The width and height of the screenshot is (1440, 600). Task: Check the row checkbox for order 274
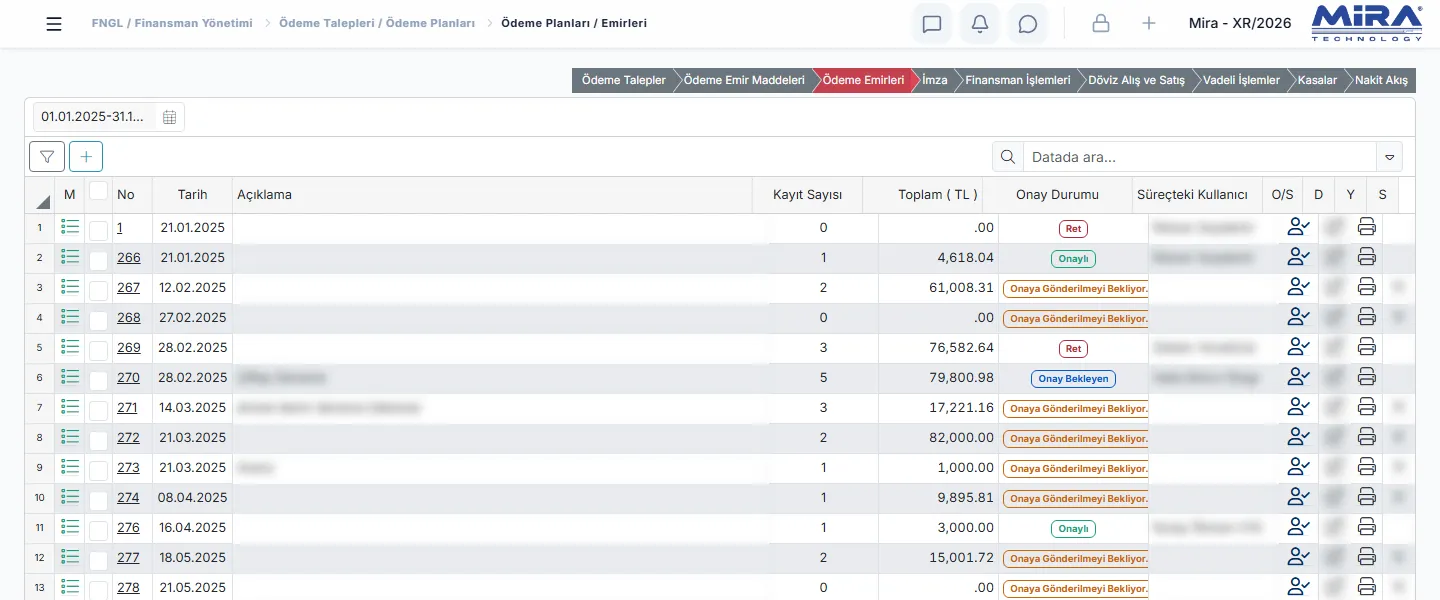pyautogui.click(x=98, y=500)
